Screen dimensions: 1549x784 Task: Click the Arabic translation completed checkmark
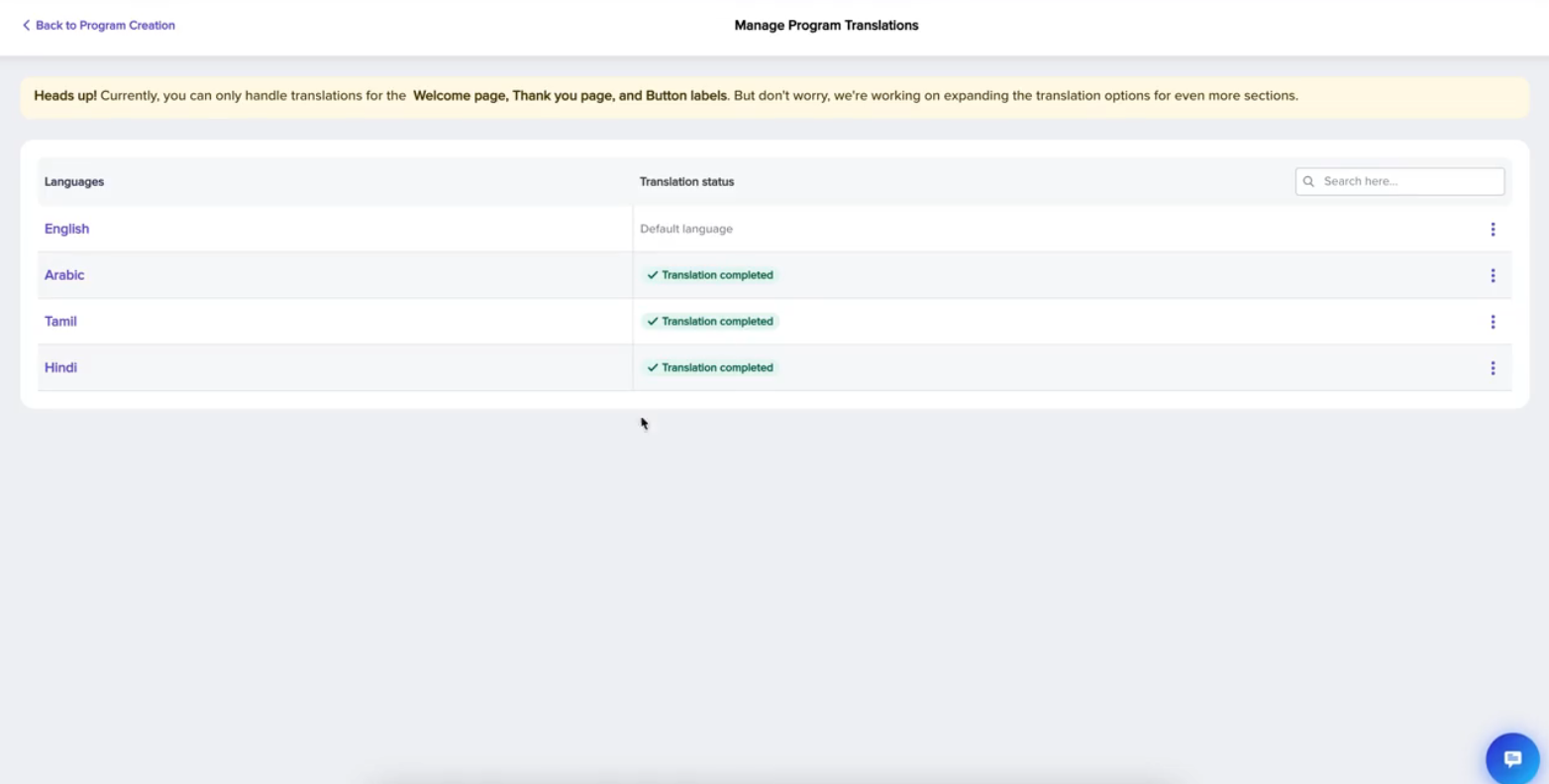653,275
